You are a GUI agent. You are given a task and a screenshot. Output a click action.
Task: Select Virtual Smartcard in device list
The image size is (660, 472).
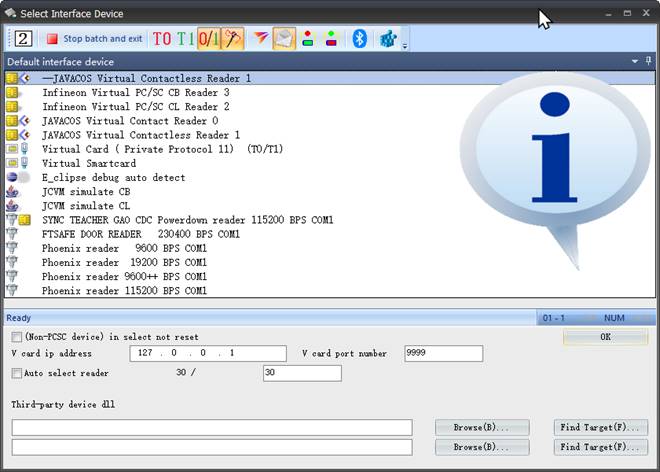click(x=89, y=163)
